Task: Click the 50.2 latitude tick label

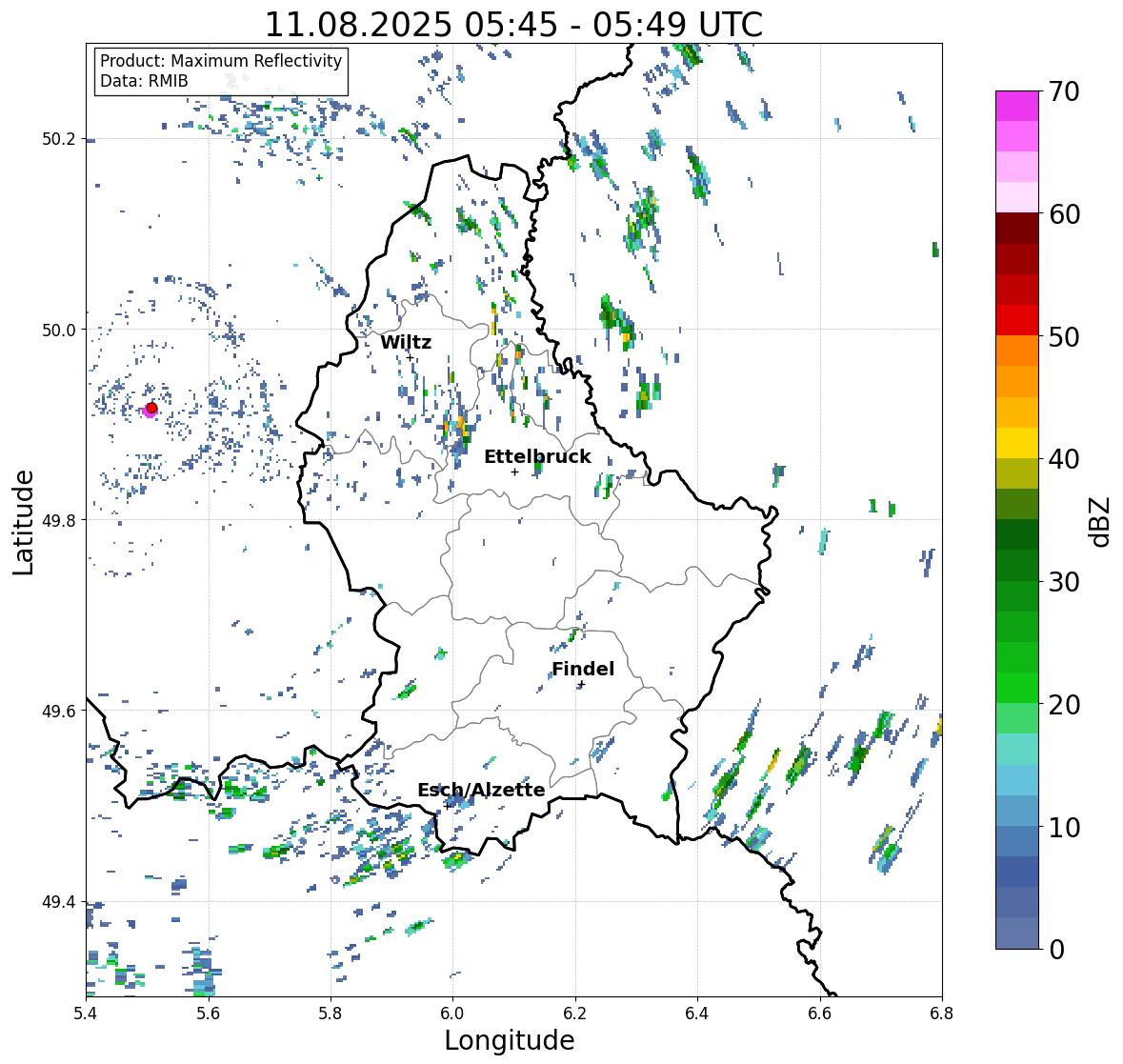Action: coord(59,139)
